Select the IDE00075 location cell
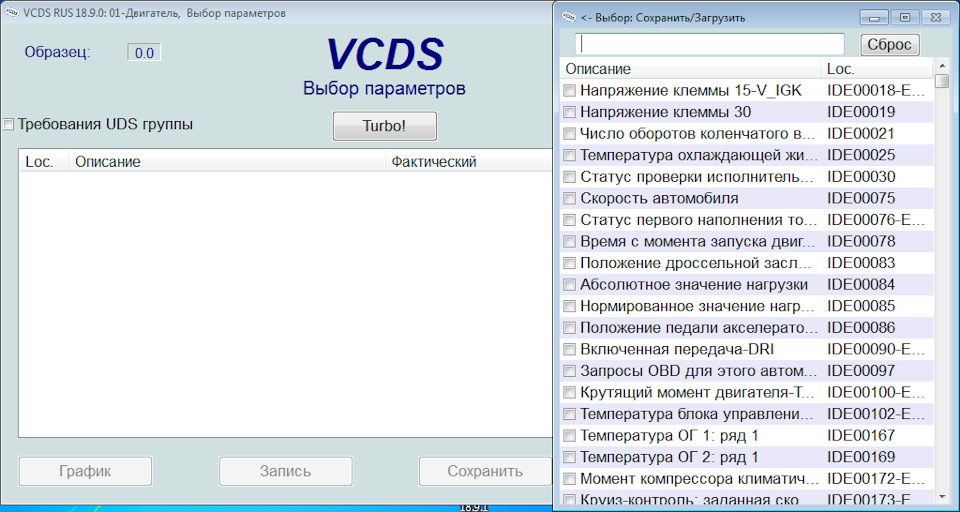This screenshot has height=512, width=960. click(861, 198)
